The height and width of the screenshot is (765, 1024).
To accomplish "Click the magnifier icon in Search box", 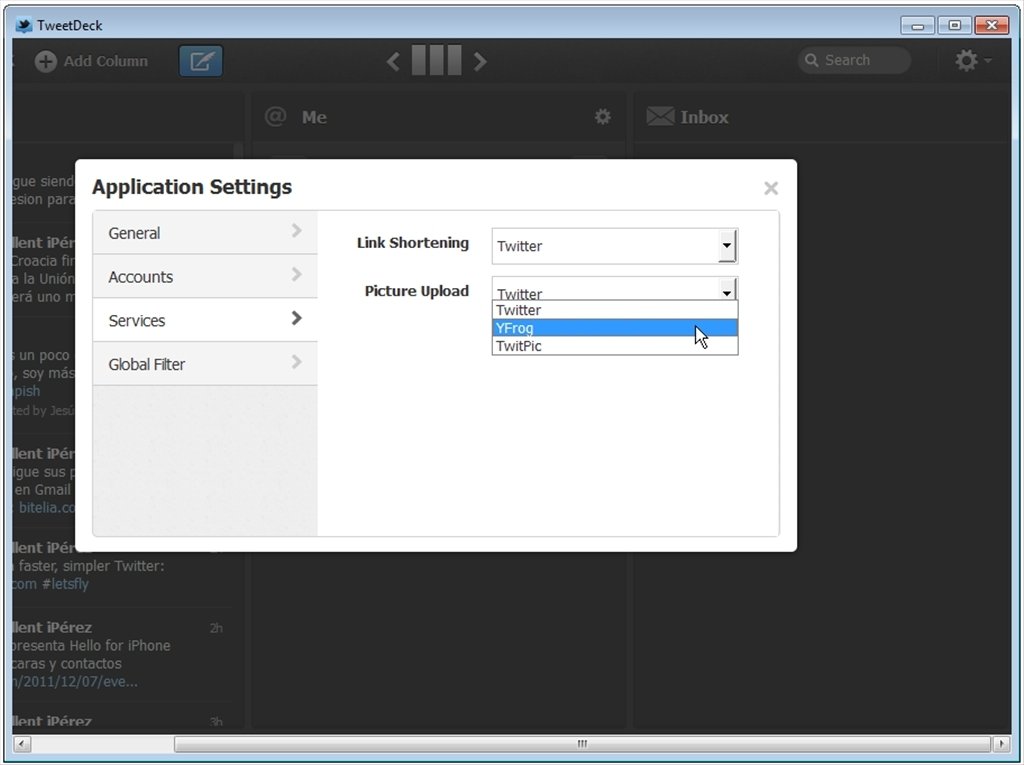I will (811, 60).
